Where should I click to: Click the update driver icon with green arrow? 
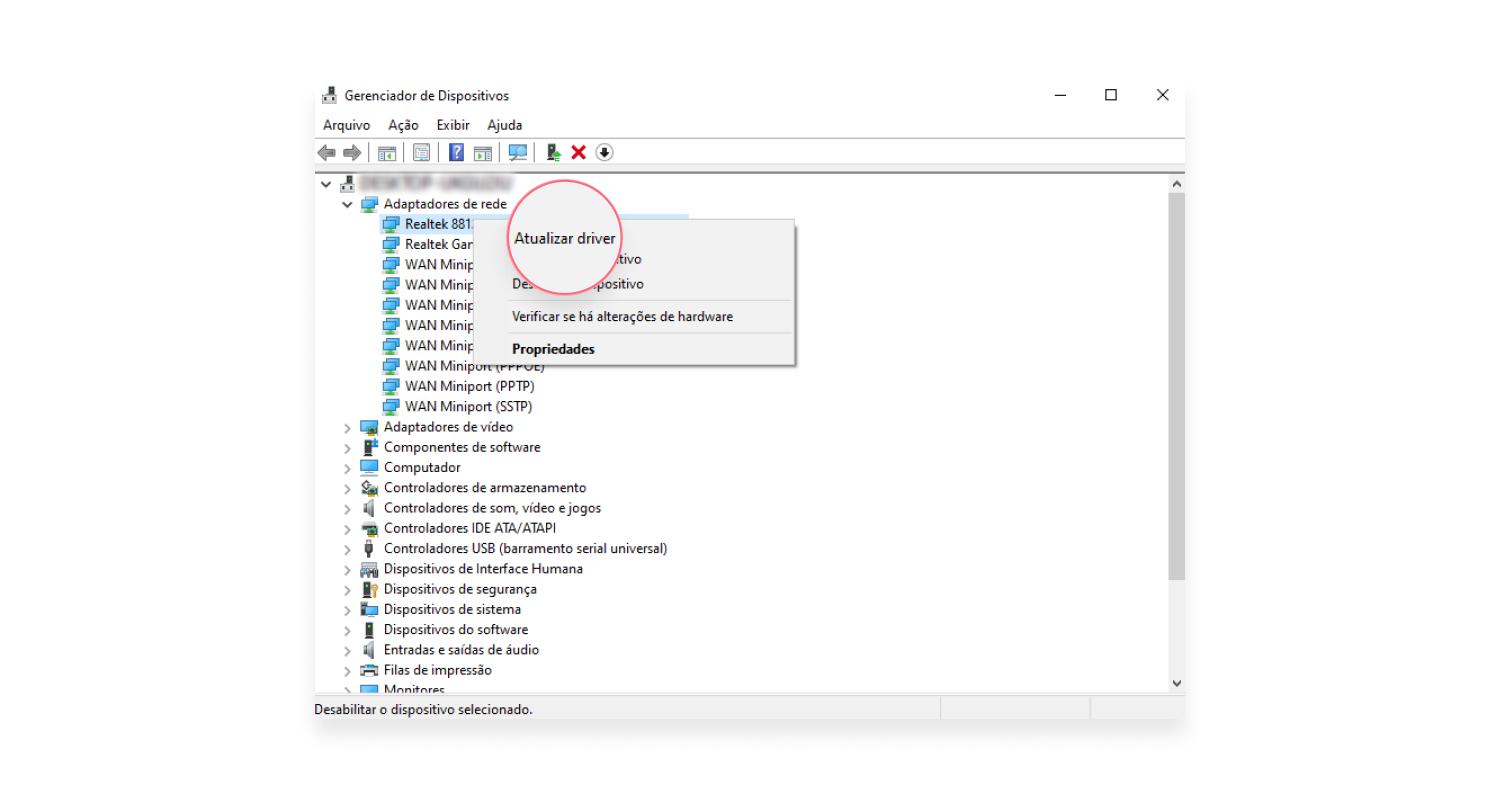click(x=554, y=152)
